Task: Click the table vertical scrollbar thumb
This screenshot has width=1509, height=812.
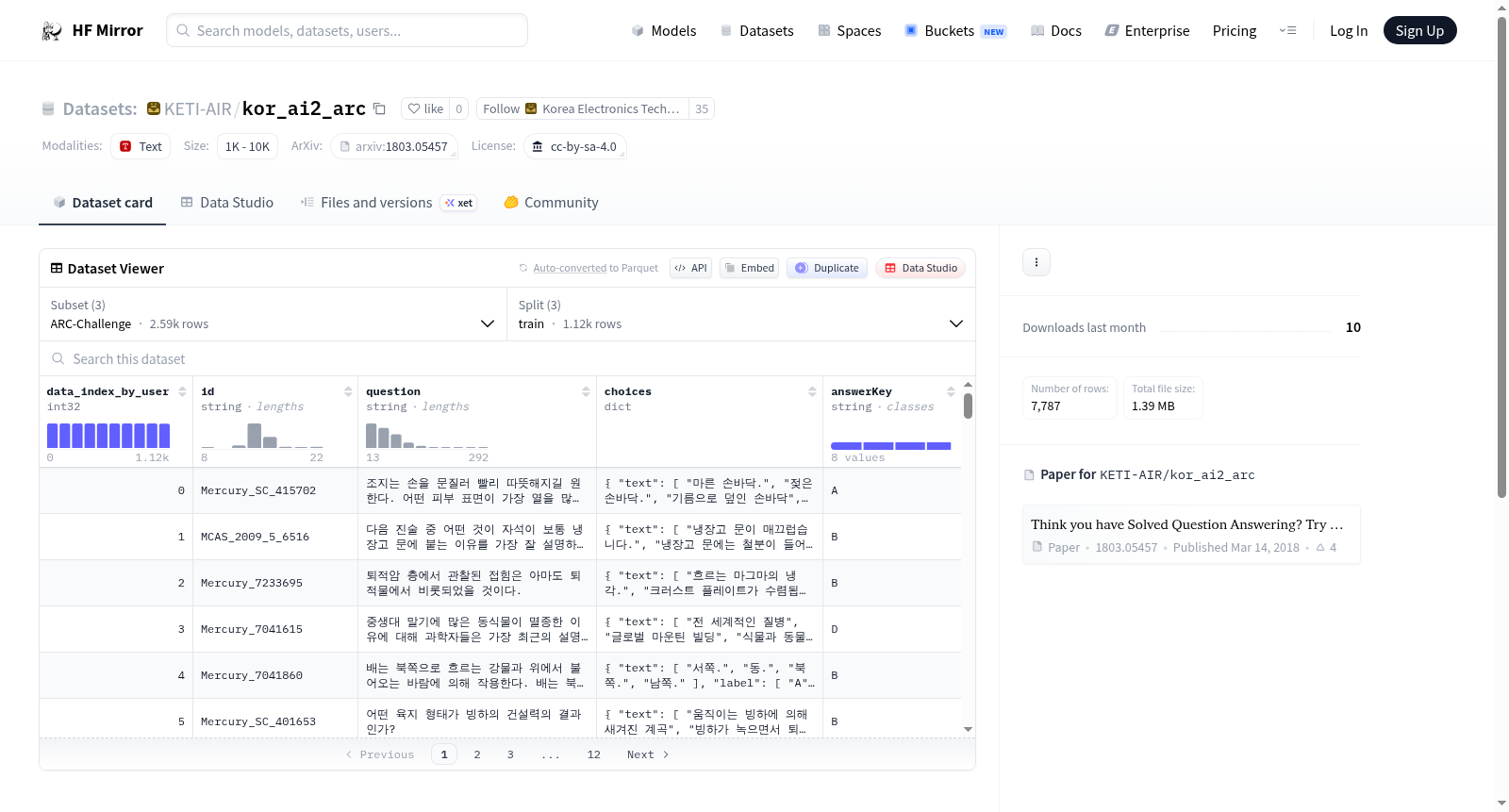Action: click(968, 406)
